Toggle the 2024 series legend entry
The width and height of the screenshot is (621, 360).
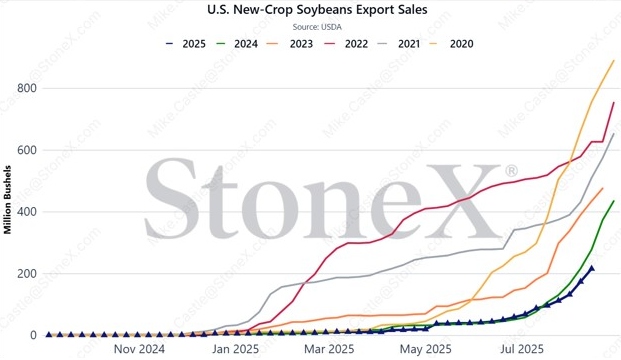238,44
